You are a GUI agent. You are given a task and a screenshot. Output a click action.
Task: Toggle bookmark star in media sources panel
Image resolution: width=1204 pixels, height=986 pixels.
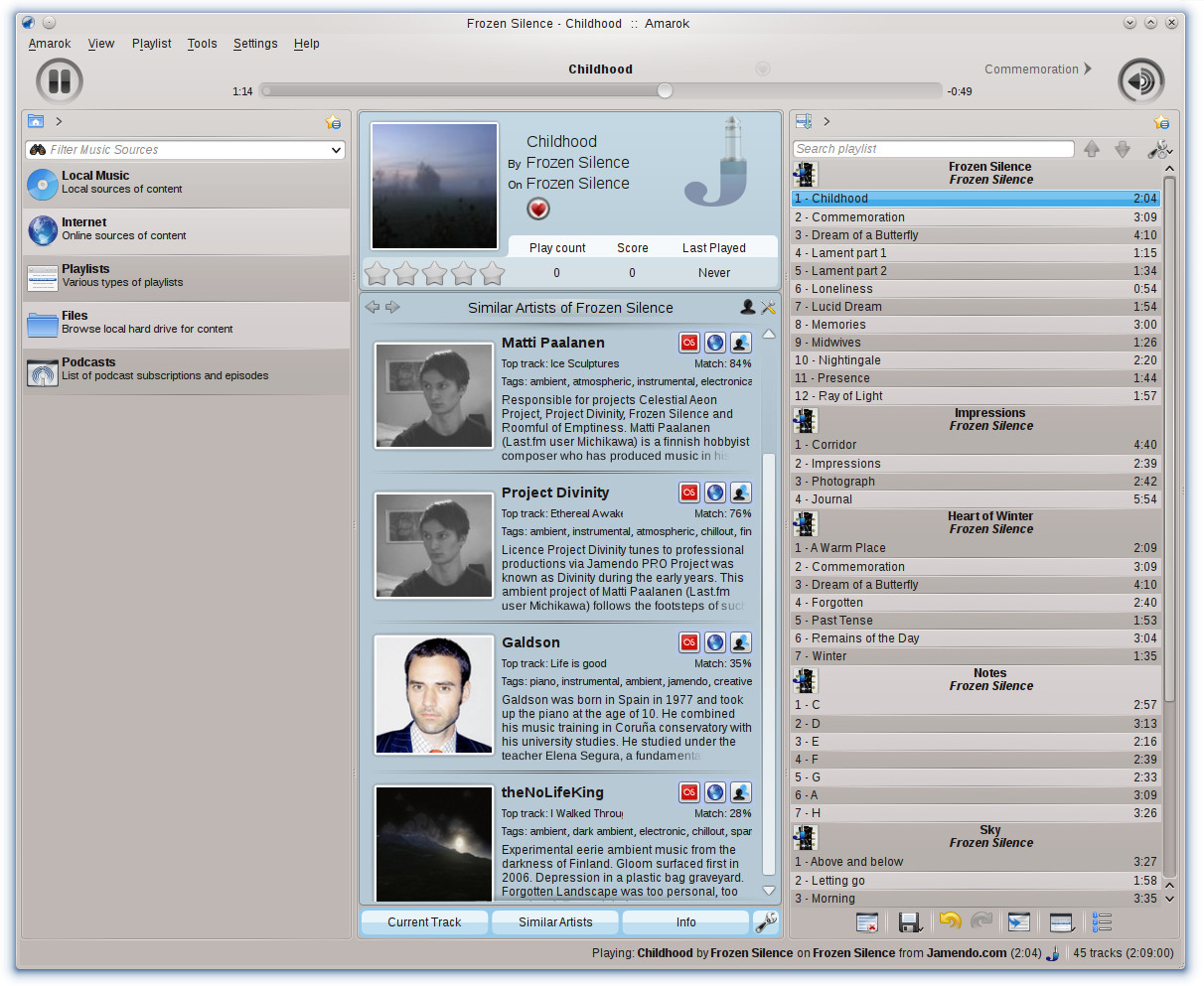[x=333, y=122]
